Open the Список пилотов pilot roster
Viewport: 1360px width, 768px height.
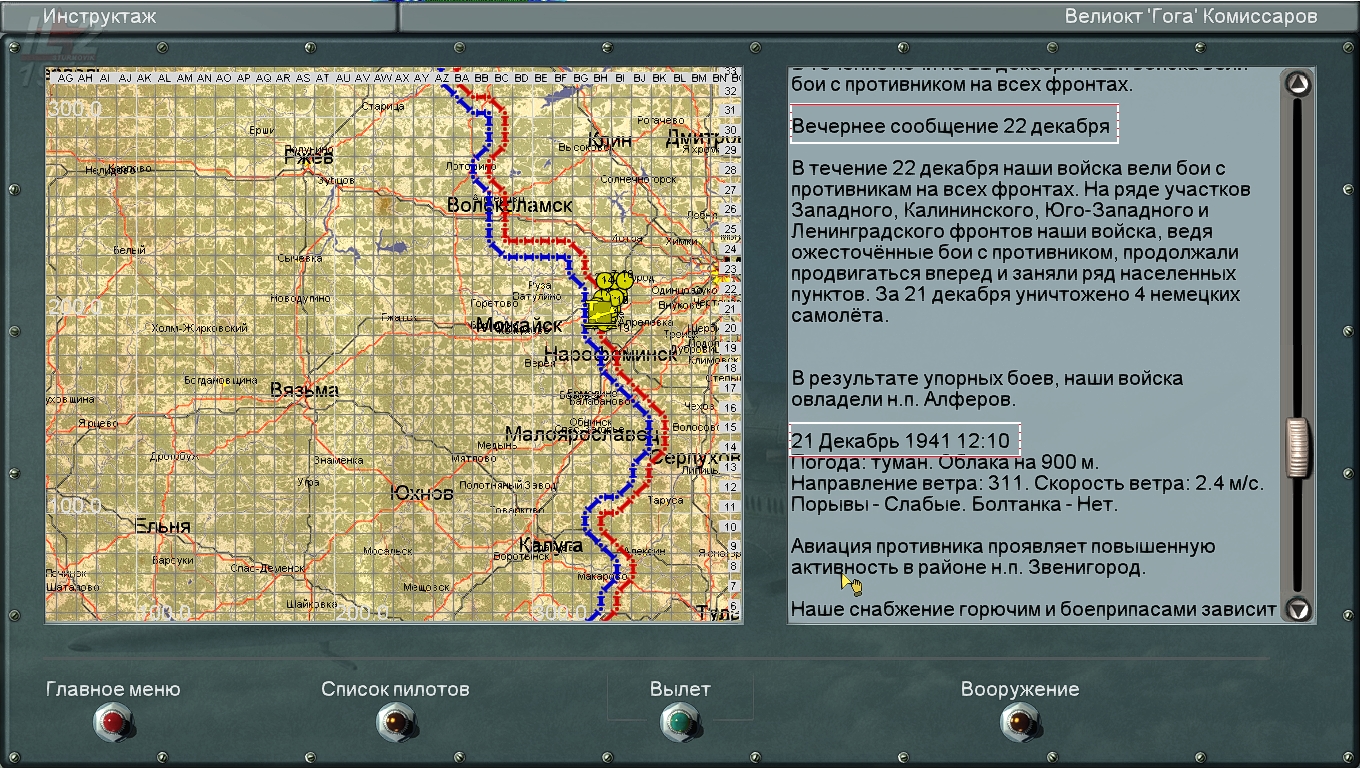pyautogui.click(x=396, y=721)
